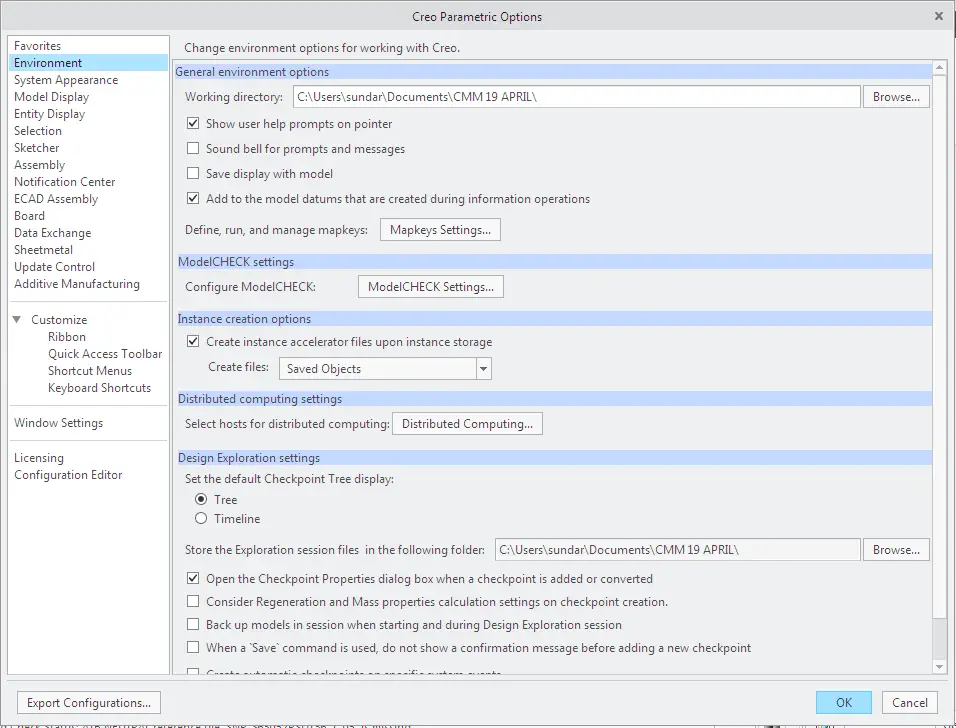Click Distributed Computing button
Viewport: 956px width, 728px height.
click(x=467, y=424)
